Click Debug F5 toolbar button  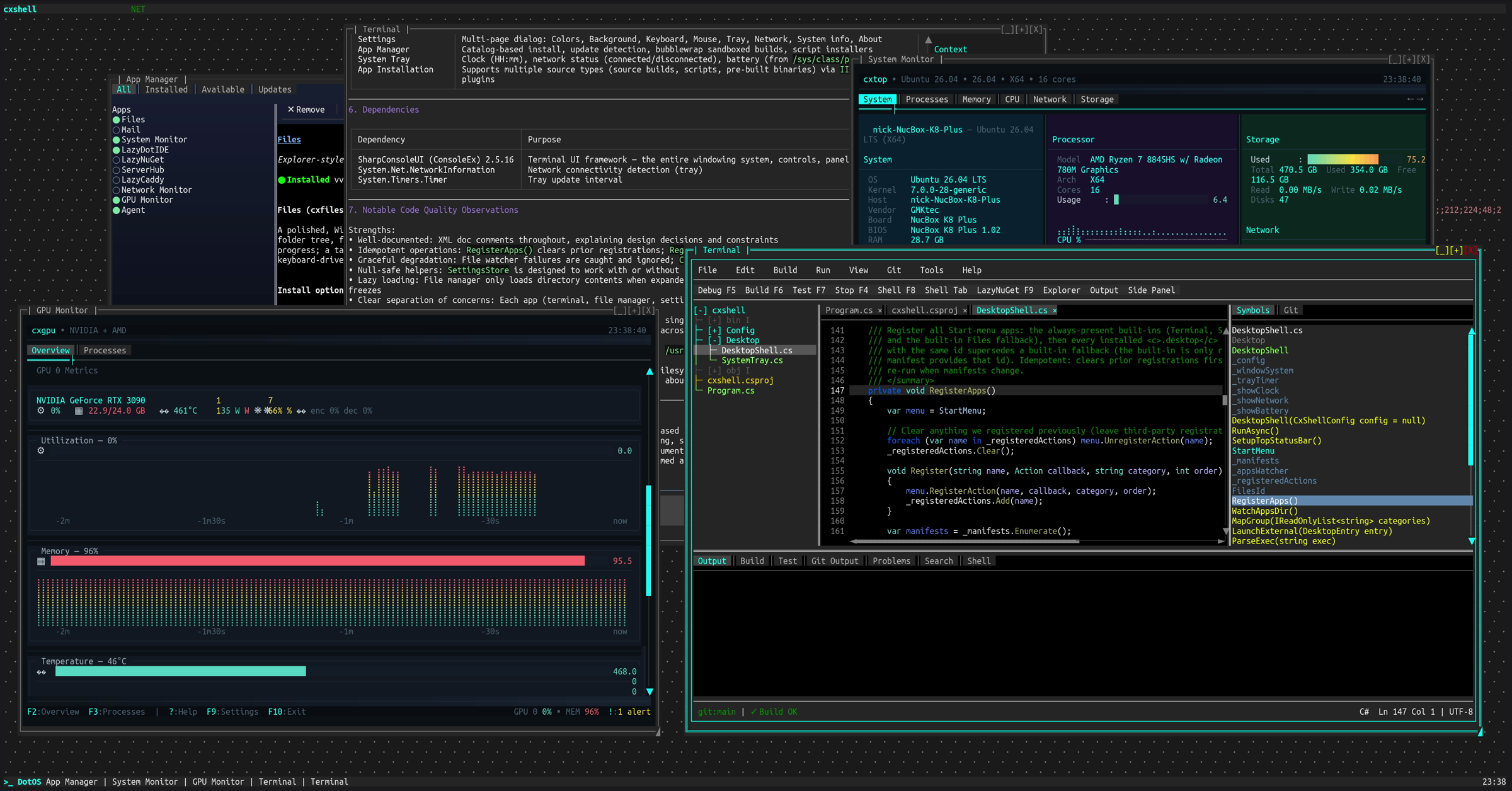[x=716, y=290]
